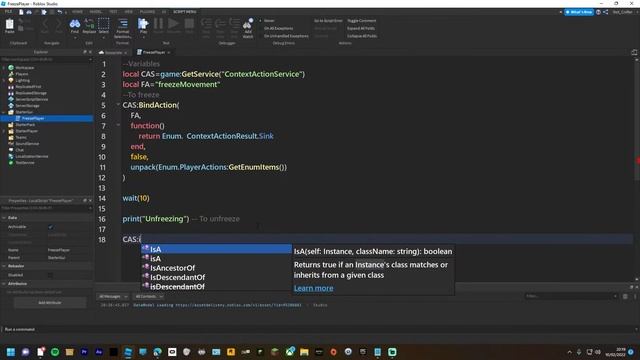The height and width of the screenshot is (360, 640).
Task: Open the VIEW ribbon tab
Action: pos(129,12)
